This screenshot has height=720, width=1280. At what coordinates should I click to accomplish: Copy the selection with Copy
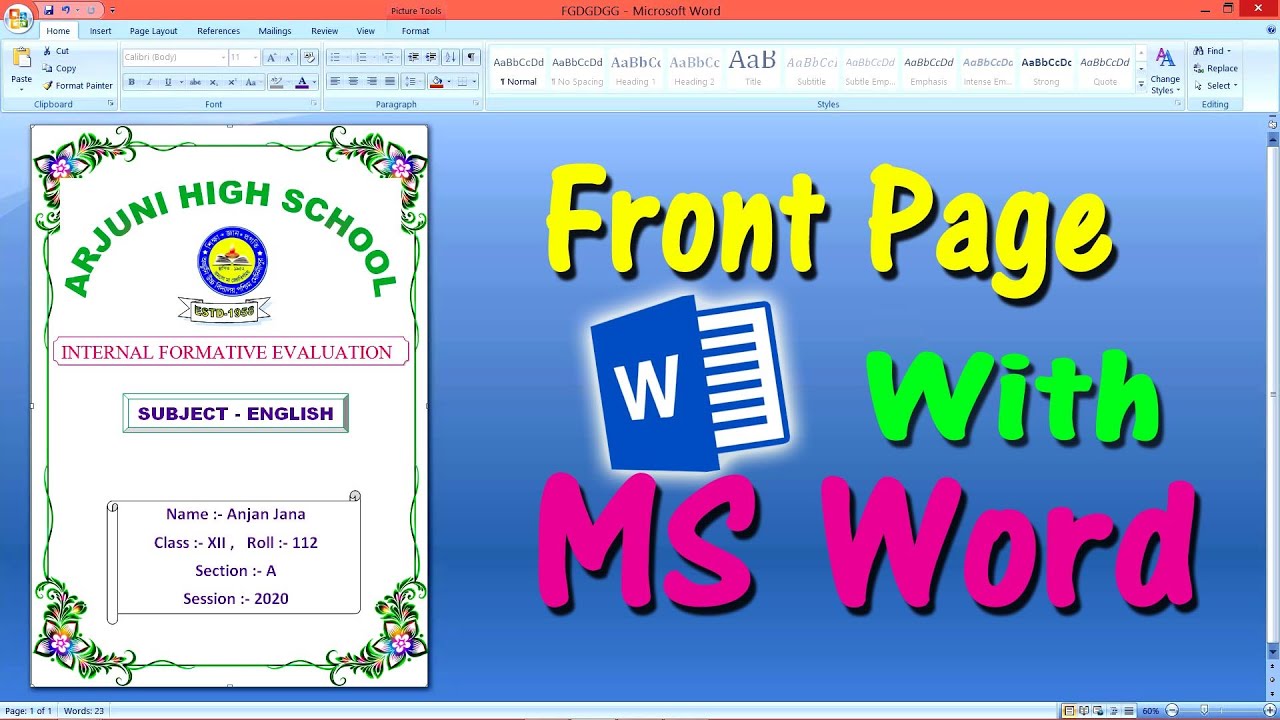[59, 68]
